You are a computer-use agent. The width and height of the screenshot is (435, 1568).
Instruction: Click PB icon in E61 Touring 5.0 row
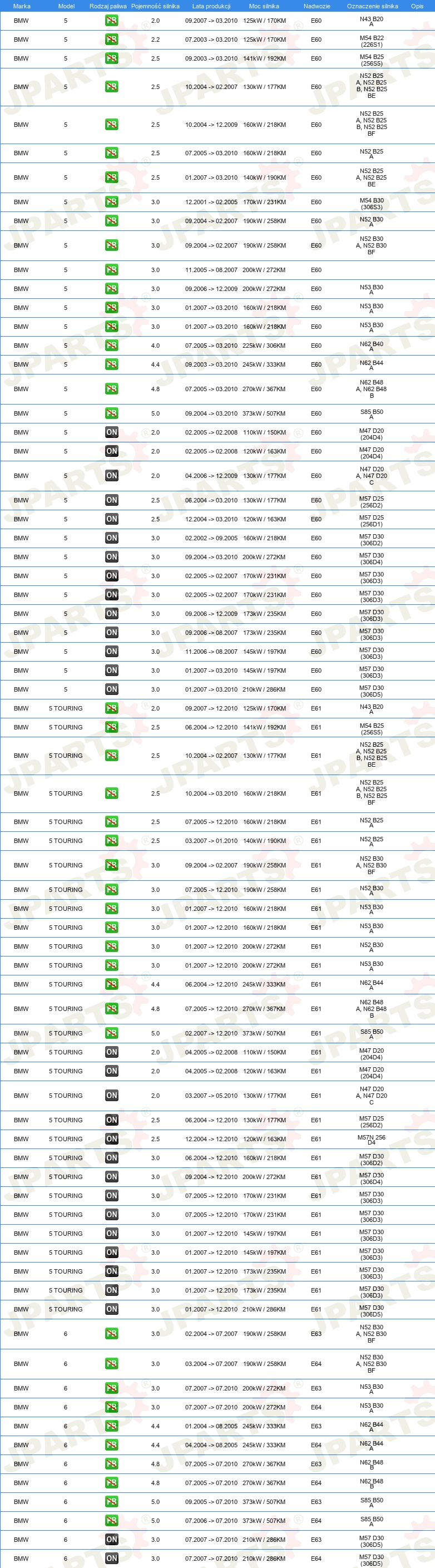pos(111,1033)
